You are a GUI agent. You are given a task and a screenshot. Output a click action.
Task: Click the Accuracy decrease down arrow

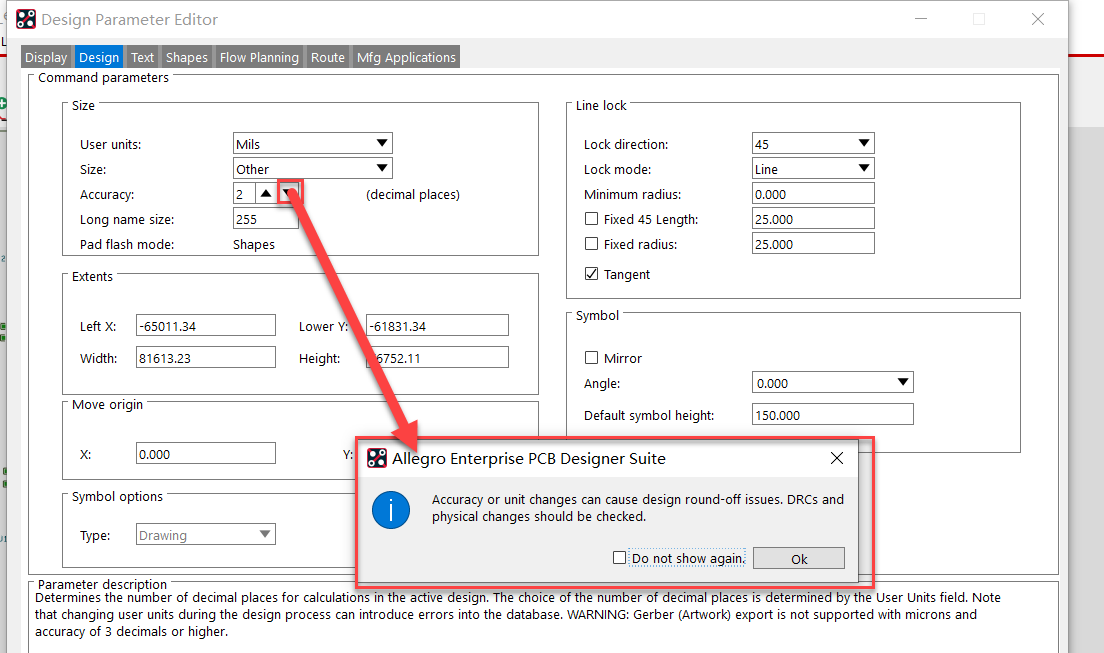pyautogui.click(x=288, y=194)
